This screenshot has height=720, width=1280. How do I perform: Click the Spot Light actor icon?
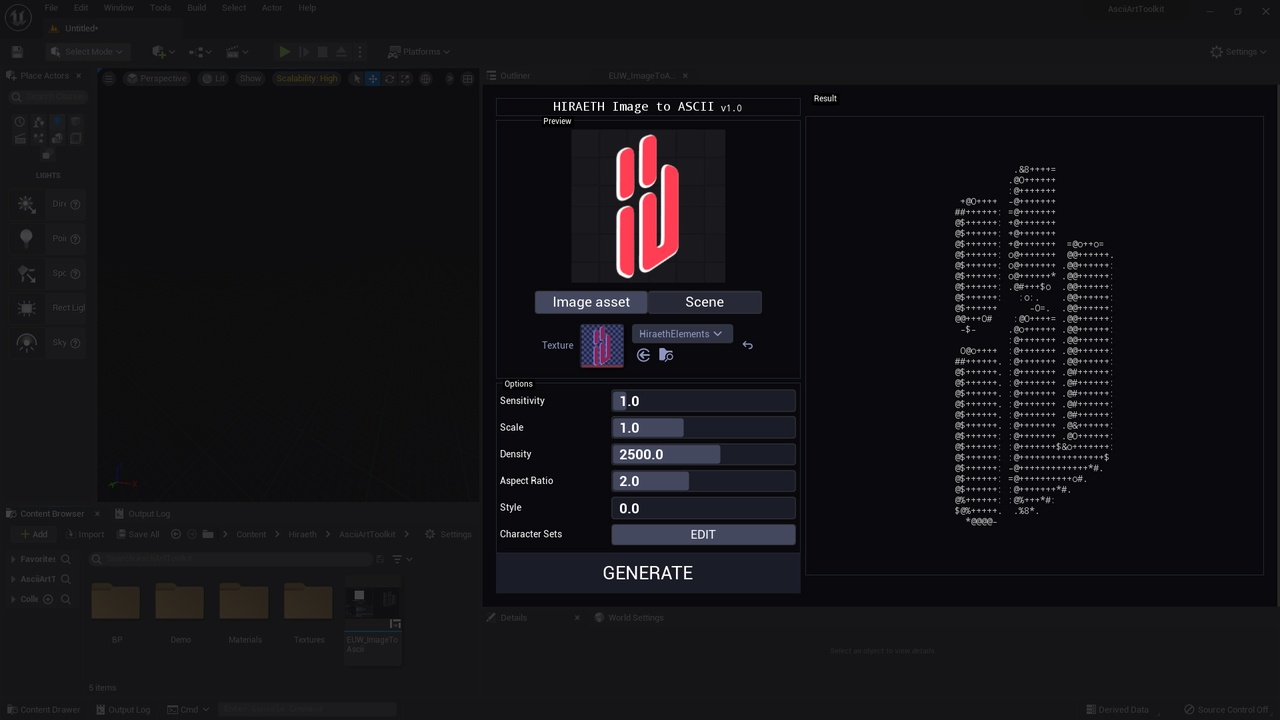pyautogui.click(x=27, y=273)
